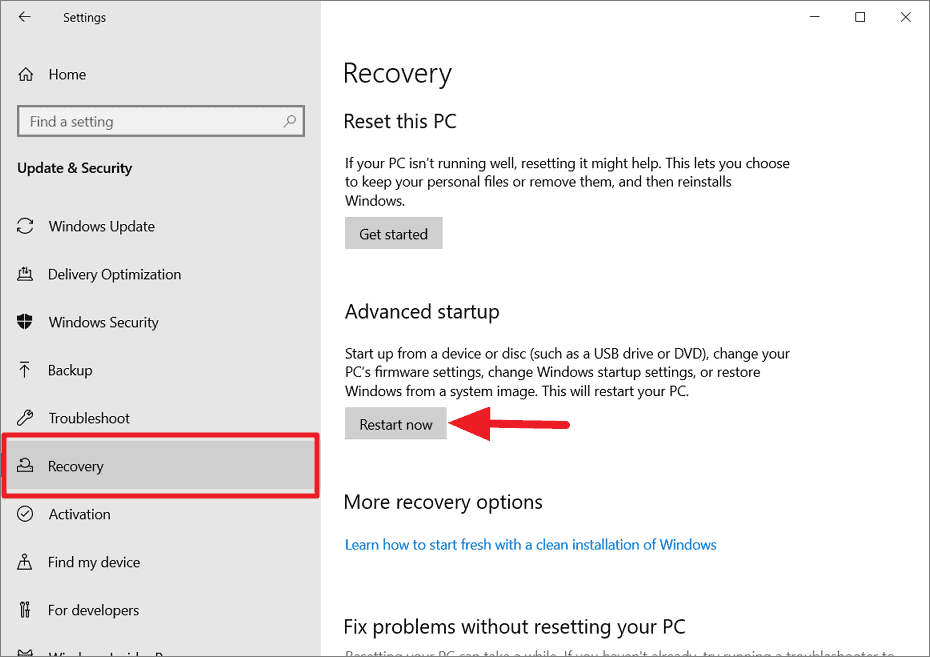This screenshot has width=930, height=657.
Task: Click the Delivery Optimization icon
Action: click(25, 274)
